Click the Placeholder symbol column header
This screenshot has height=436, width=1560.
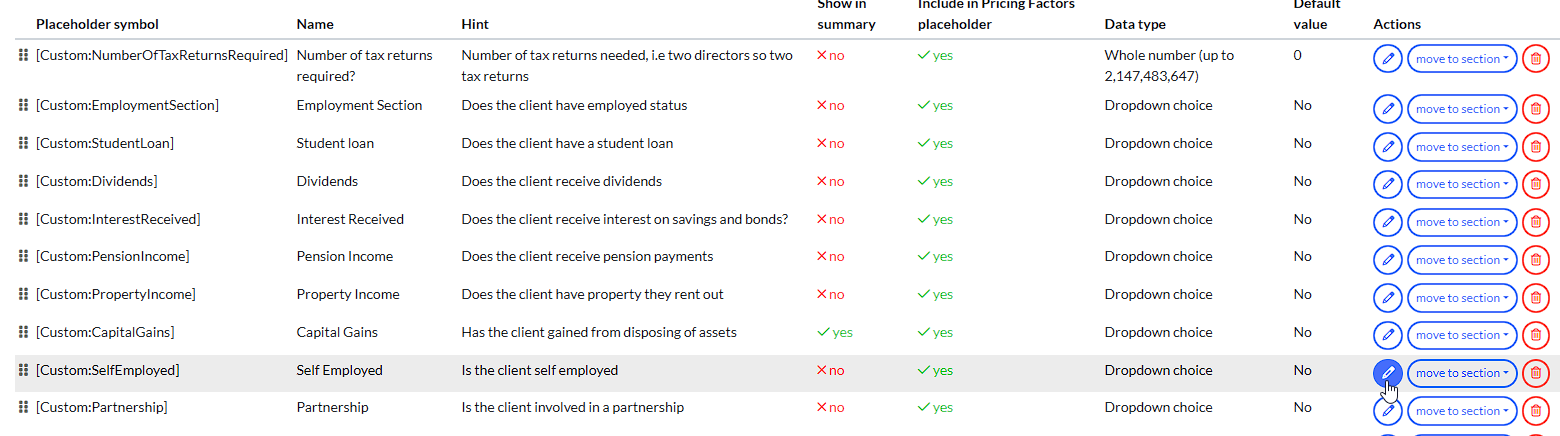pyautogui.click(x=97, y=24)
